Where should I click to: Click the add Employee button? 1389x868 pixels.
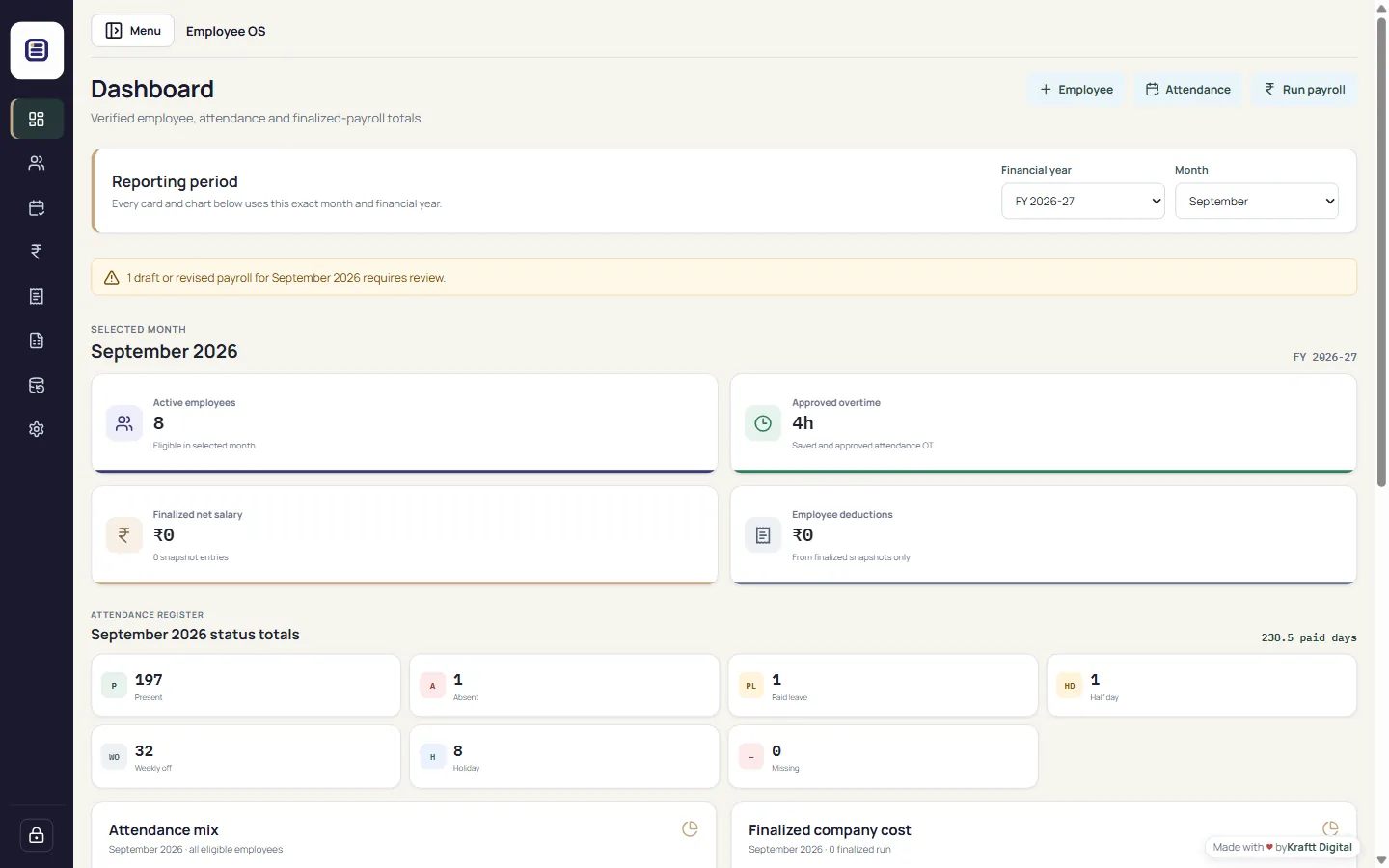pyautogui.click(x=1076, y=90)
